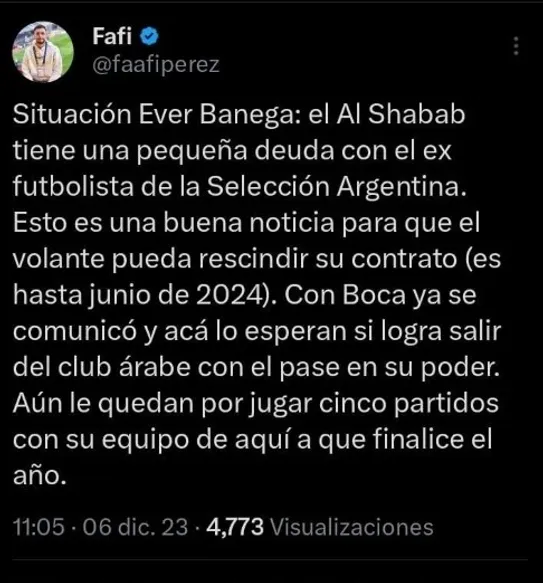Image resolution: width=543 pixels, height=583 pixels.
Task: Click the phrase 'rescindir su contrato'
Action: [x=328, y=259]
